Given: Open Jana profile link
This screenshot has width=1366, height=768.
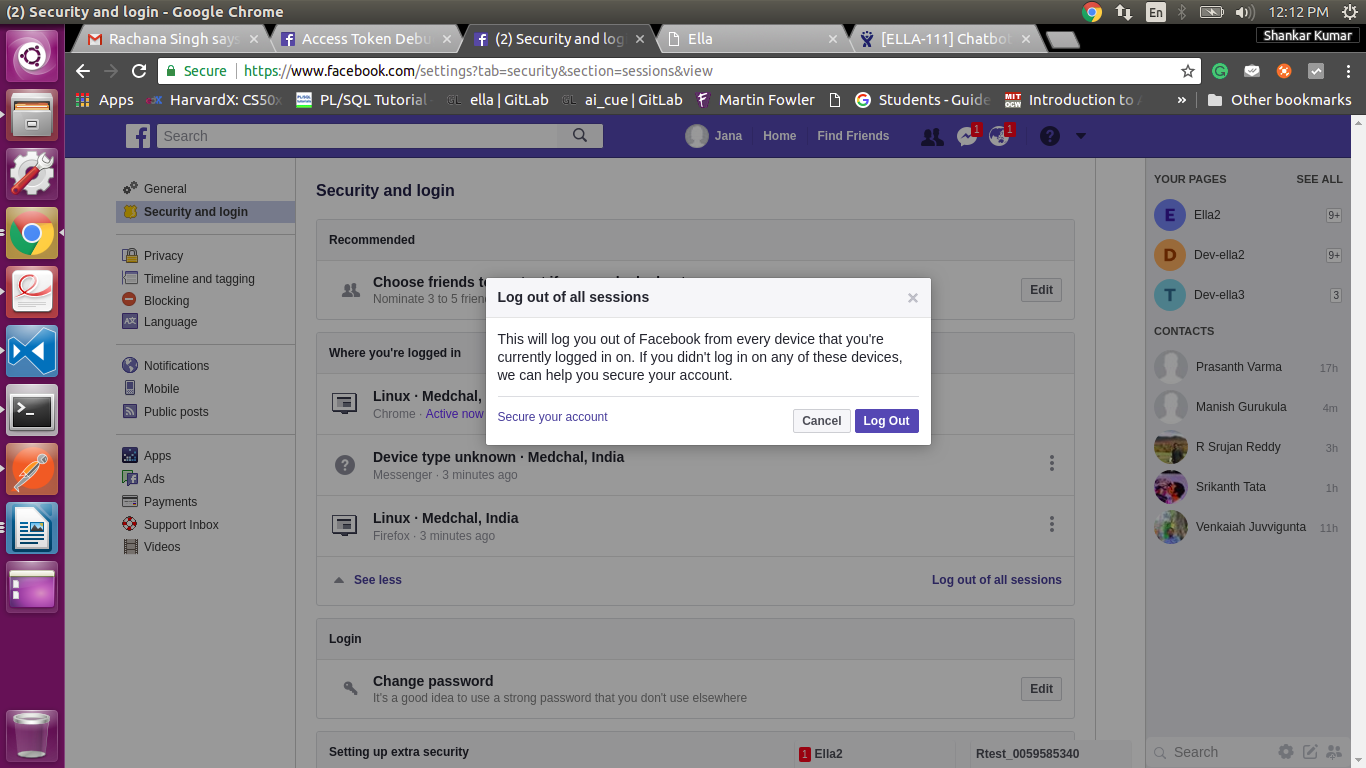Looking at the screenshot, I should [x=714, y=136].
